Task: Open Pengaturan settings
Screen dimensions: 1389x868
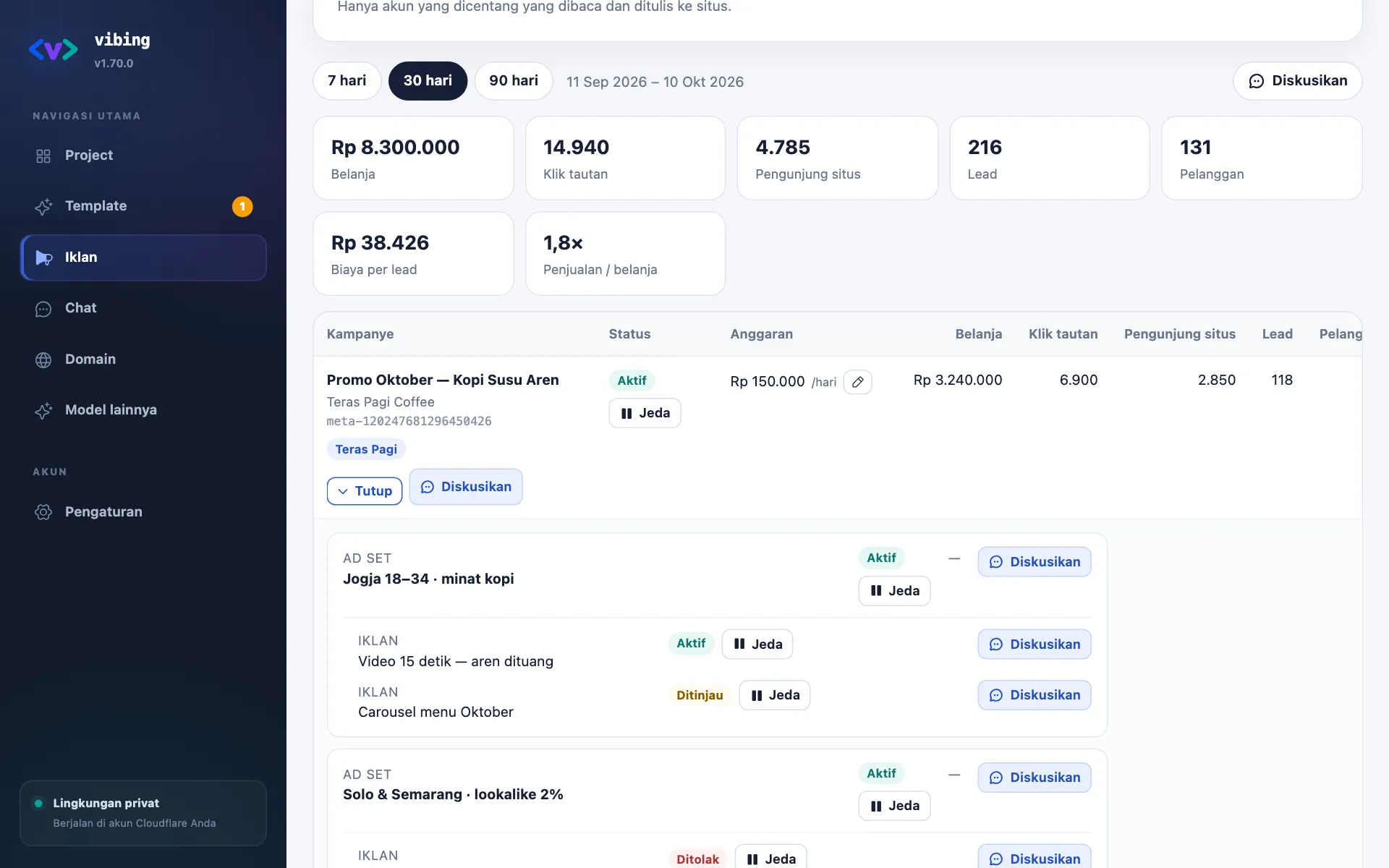Action: point(143,512)
